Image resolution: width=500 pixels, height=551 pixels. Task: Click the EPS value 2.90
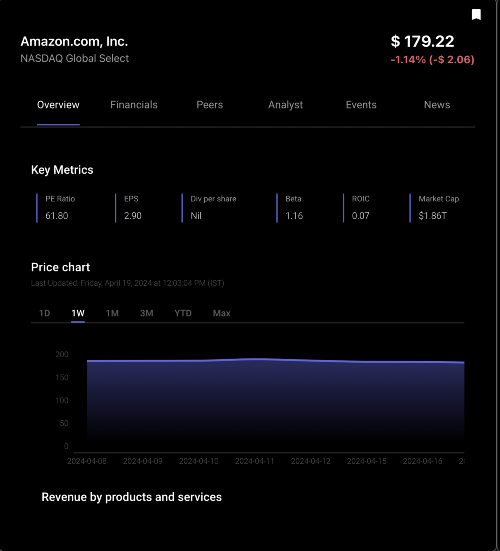(133, 215)
